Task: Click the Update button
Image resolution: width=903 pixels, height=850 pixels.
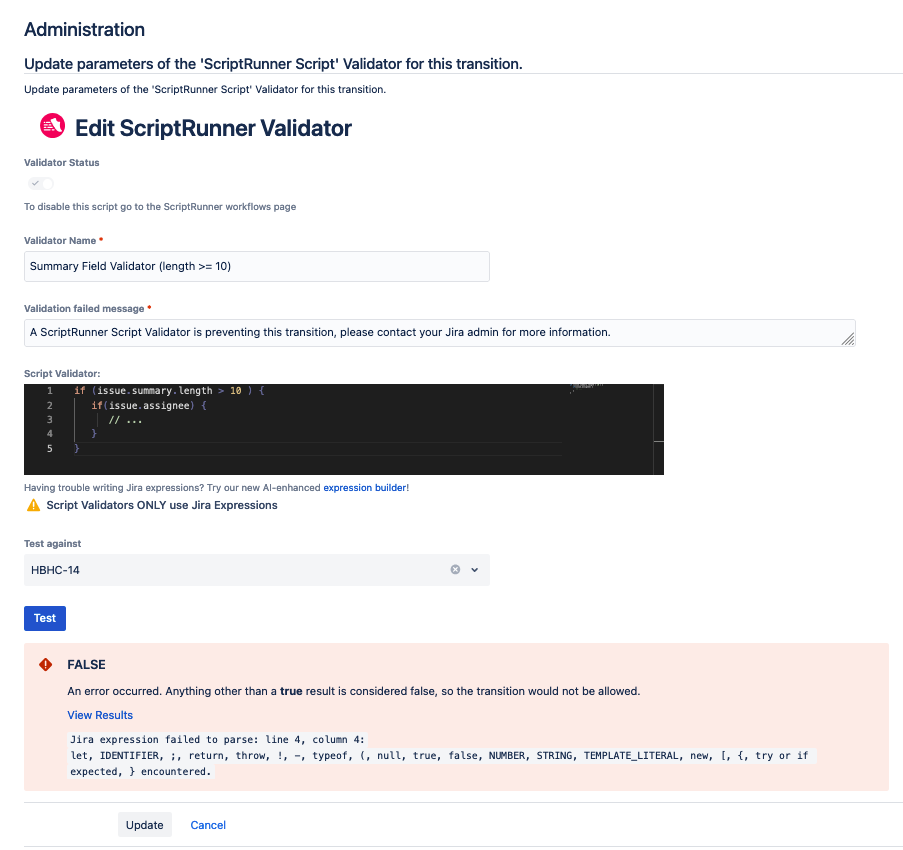Action: (145, 825)
